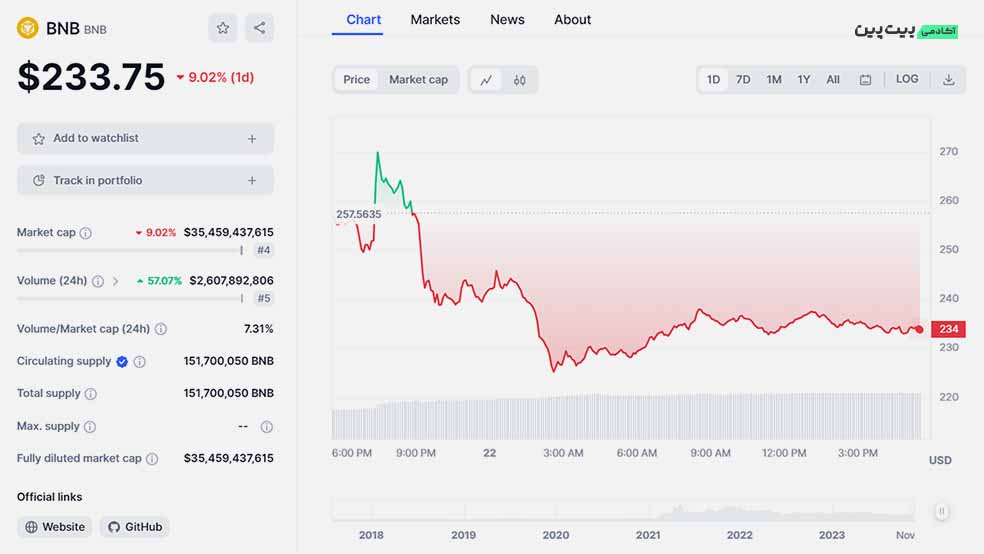Switch to line chart view icon
Viewport: 984px width, 554px height.
486,80
